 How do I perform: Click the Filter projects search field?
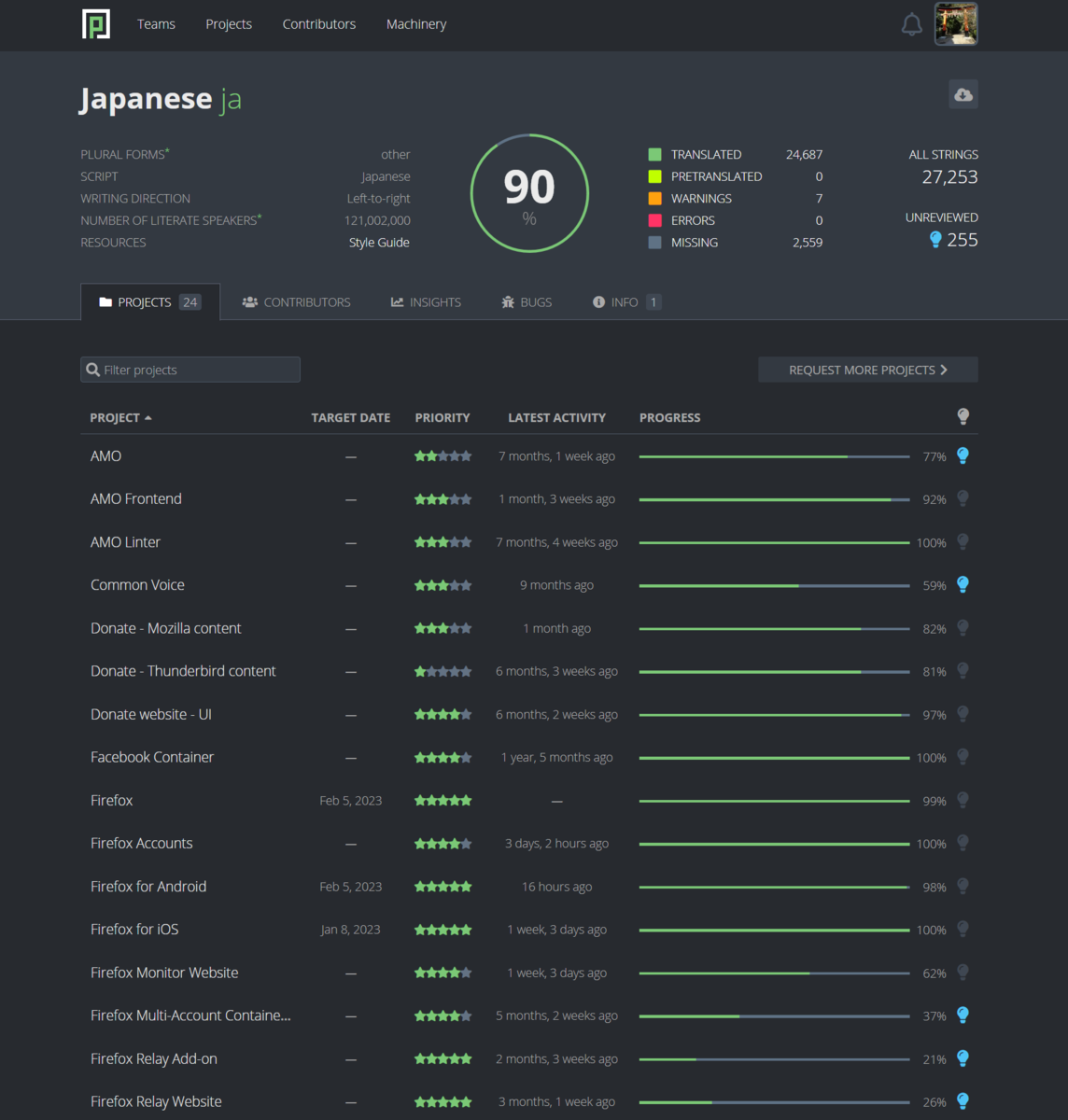[190, 370]
